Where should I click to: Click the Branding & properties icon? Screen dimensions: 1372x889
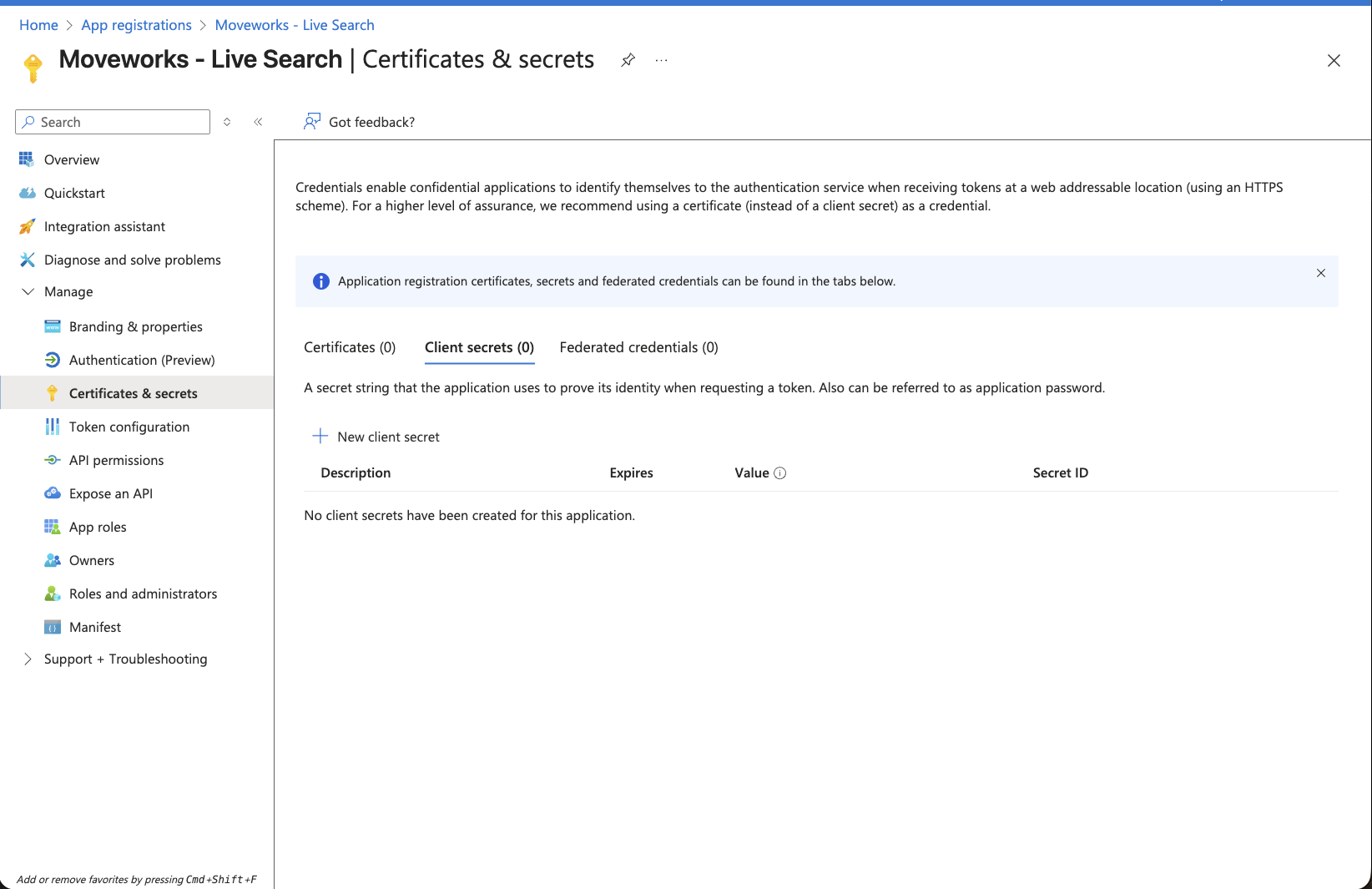52,326
